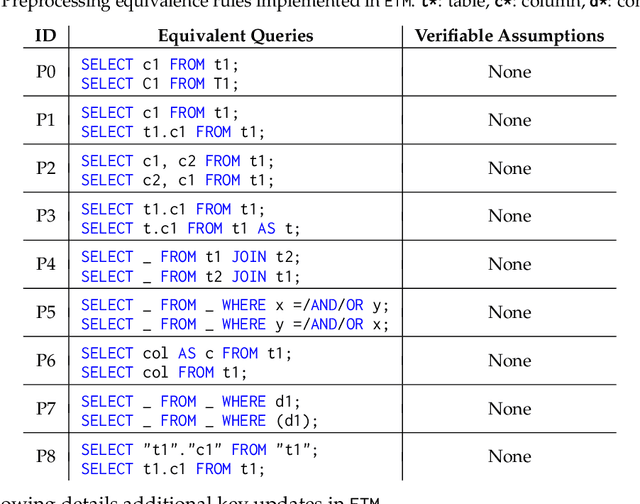Select the P3 row ID cell
The height and width of the screenshot is (504, 640).
tap(46, 216)
